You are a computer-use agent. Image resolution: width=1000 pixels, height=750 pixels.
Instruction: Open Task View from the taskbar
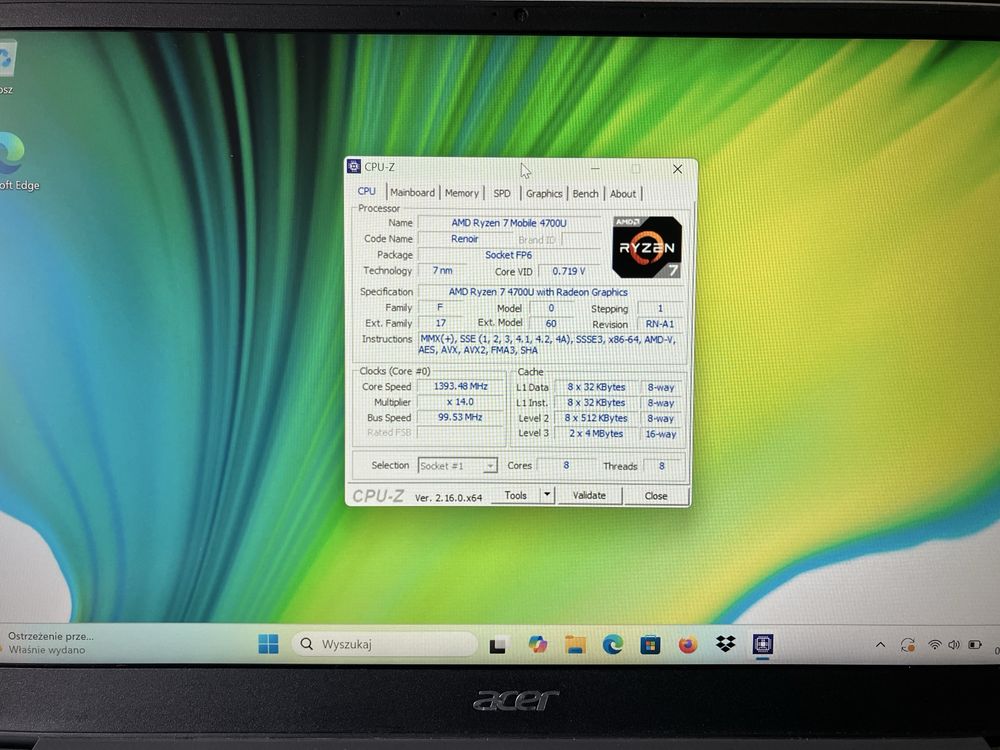pyautogui.click(x=497, y=645)
